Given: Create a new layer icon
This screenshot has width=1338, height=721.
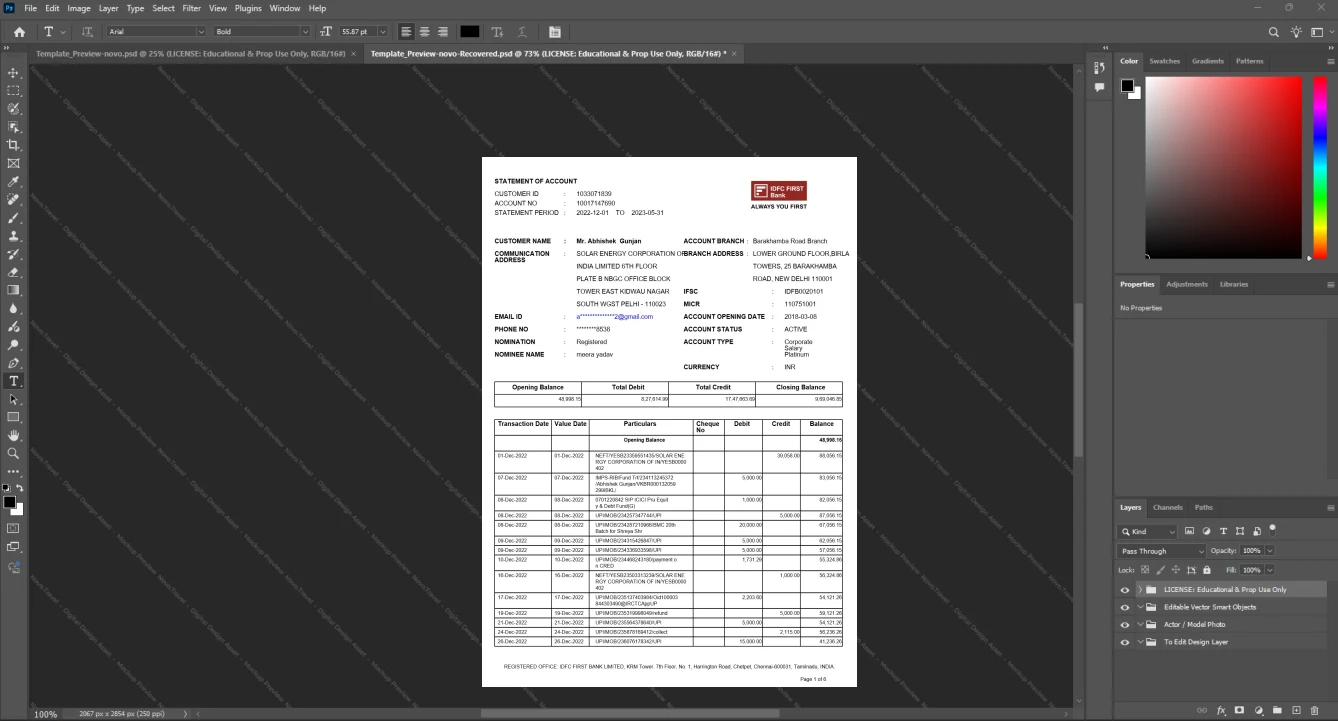Looking at the screenshot, I should click(x=1296, y=710).
